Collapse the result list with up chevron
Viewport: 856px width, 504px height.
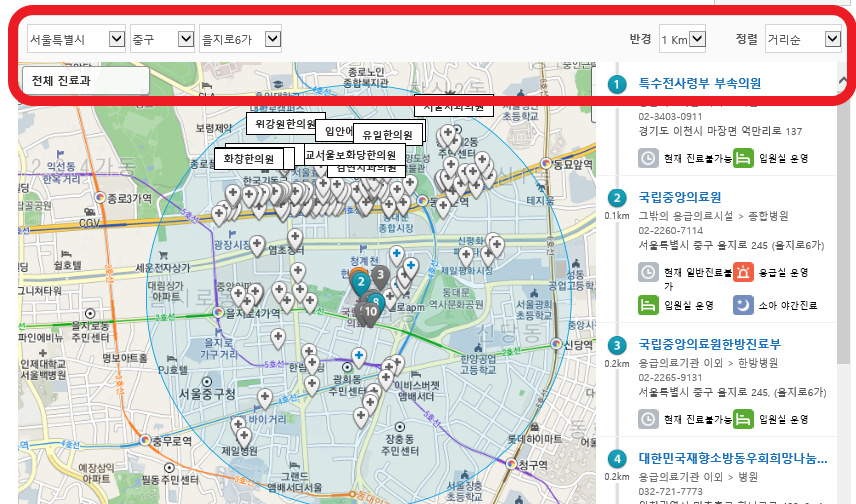point(843,81)
